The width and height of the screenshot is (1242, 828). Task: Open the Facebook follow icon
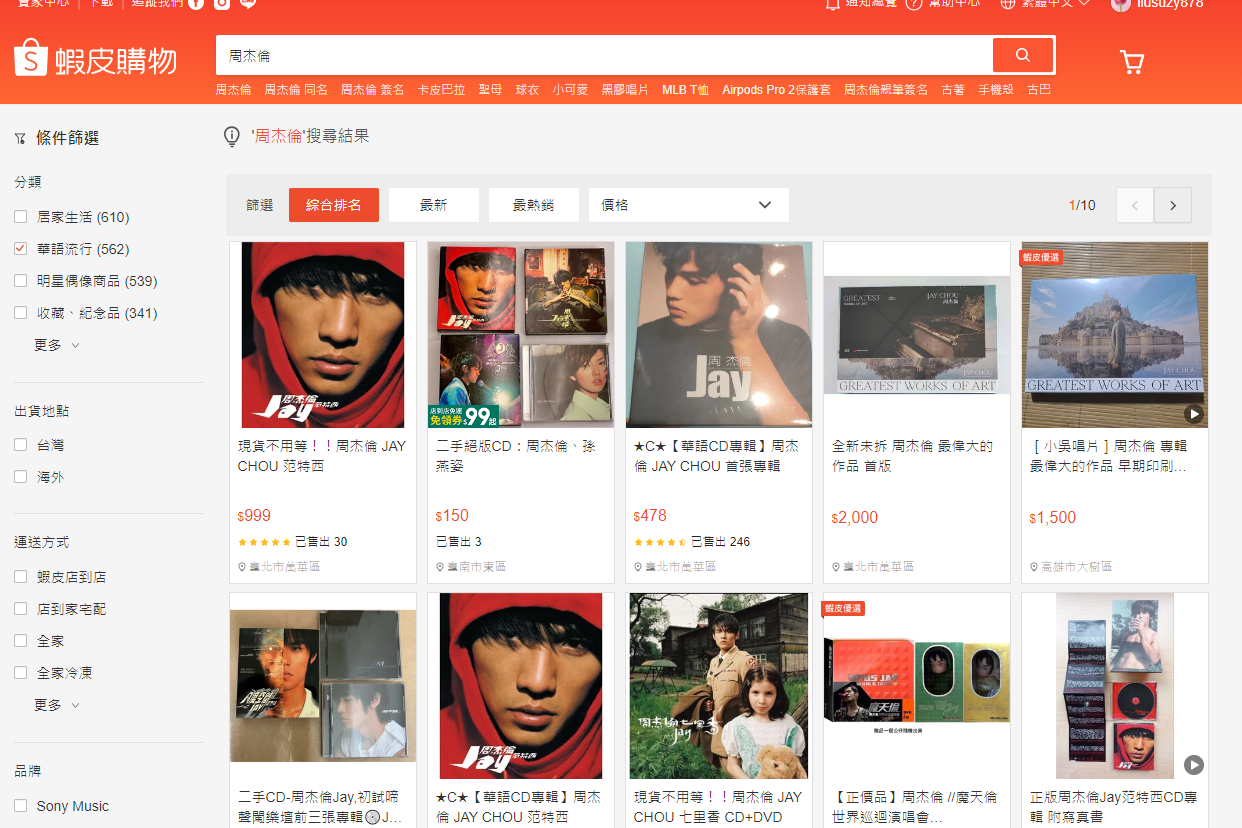[x=196, y=4]
